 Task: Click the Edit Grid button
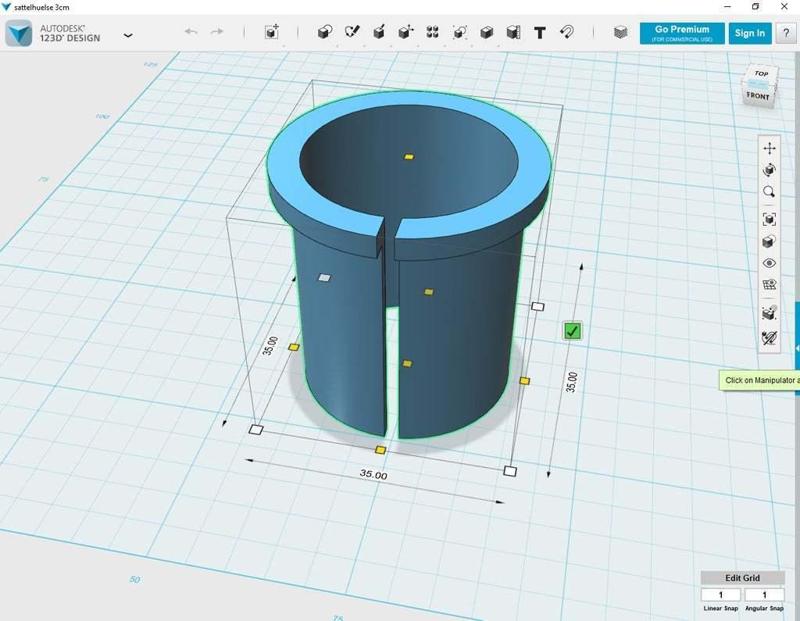tap(742, 578)
